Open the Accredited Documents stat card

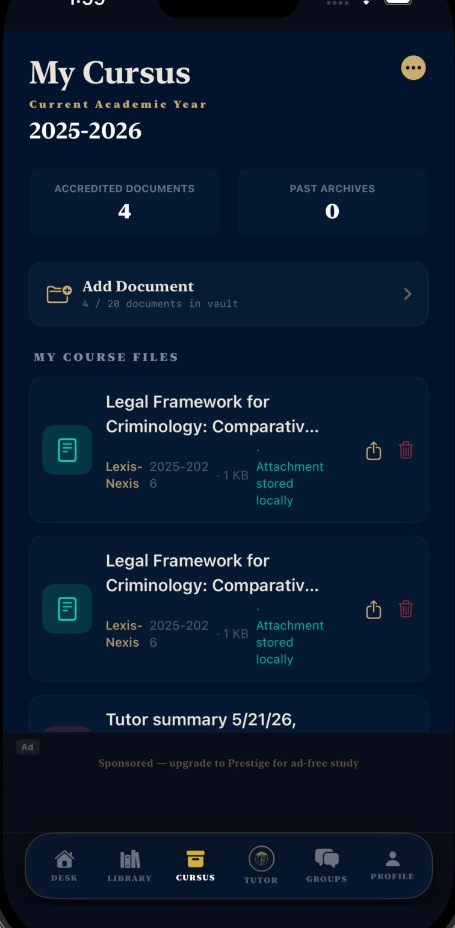tap(124, 203)
